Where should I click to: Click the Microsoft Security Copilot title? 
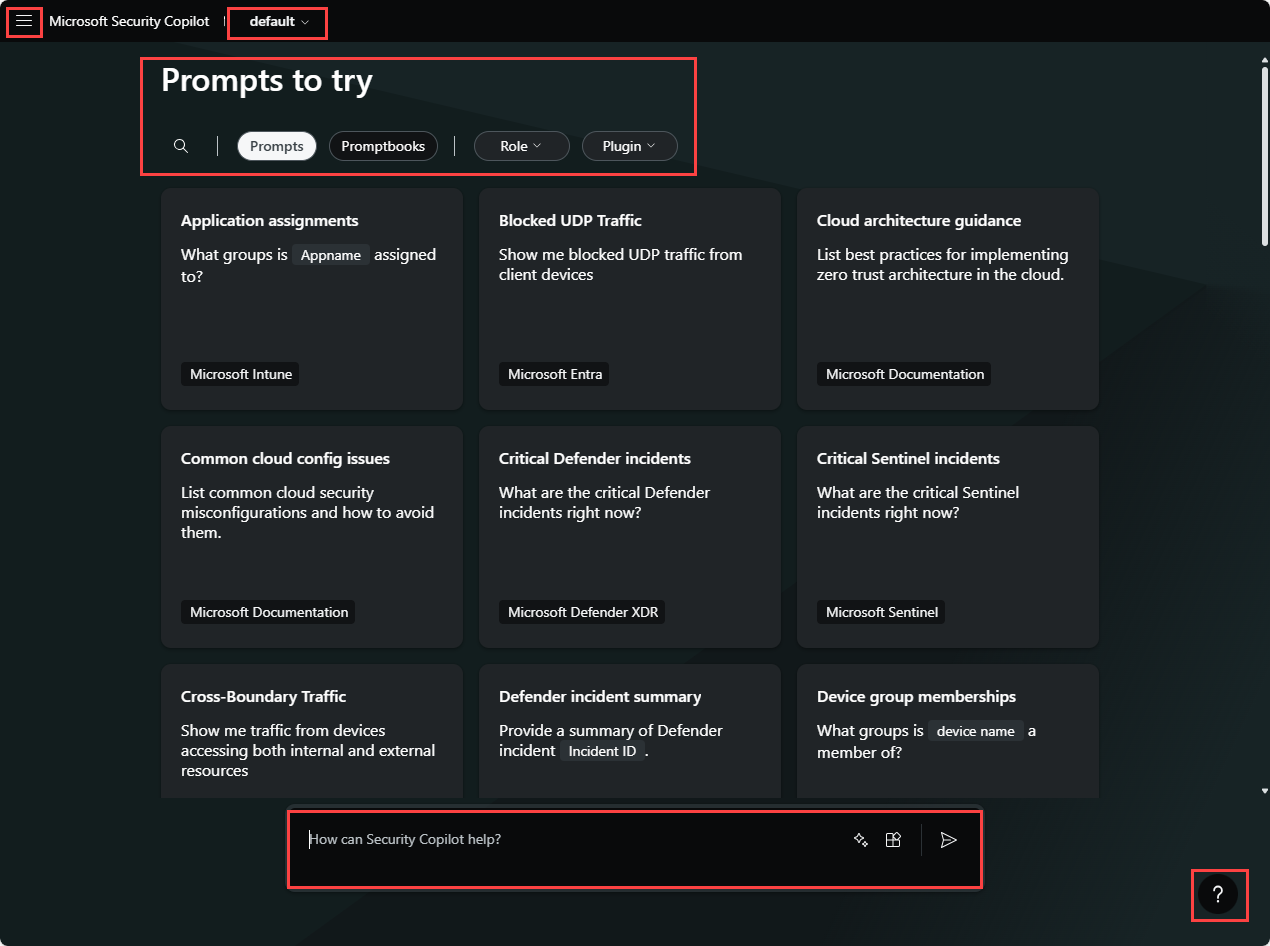[129, 21]
